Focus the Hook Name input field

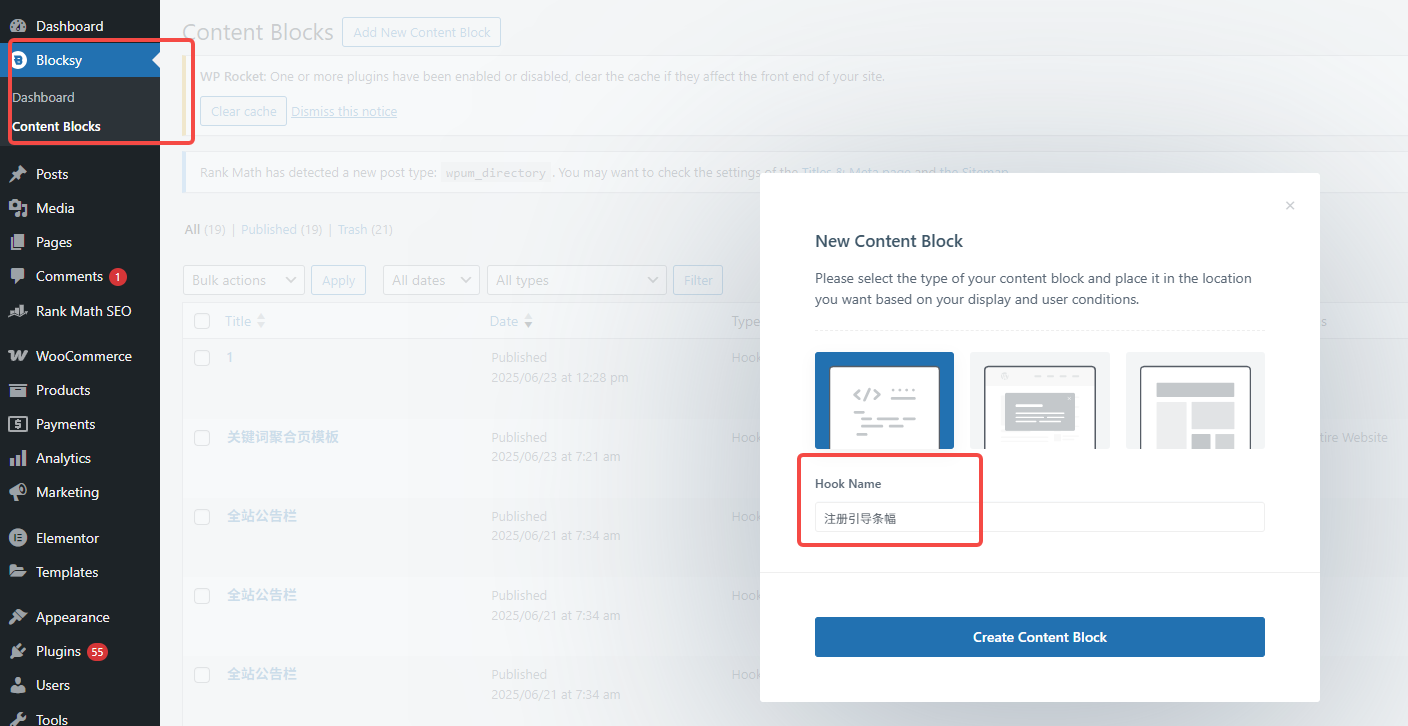(x=1040, y=517)
